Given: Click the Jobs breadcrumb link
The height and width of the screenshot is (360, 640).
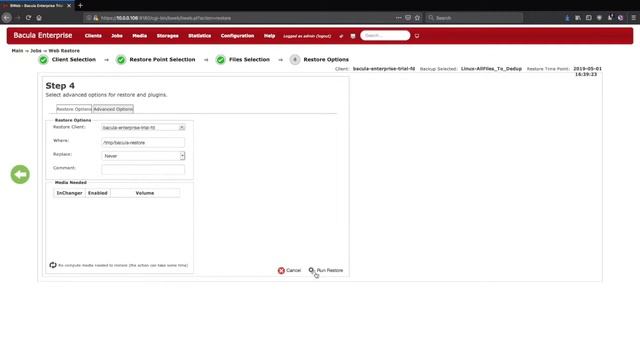Looking at the screenshot, I should coord(36,51).
